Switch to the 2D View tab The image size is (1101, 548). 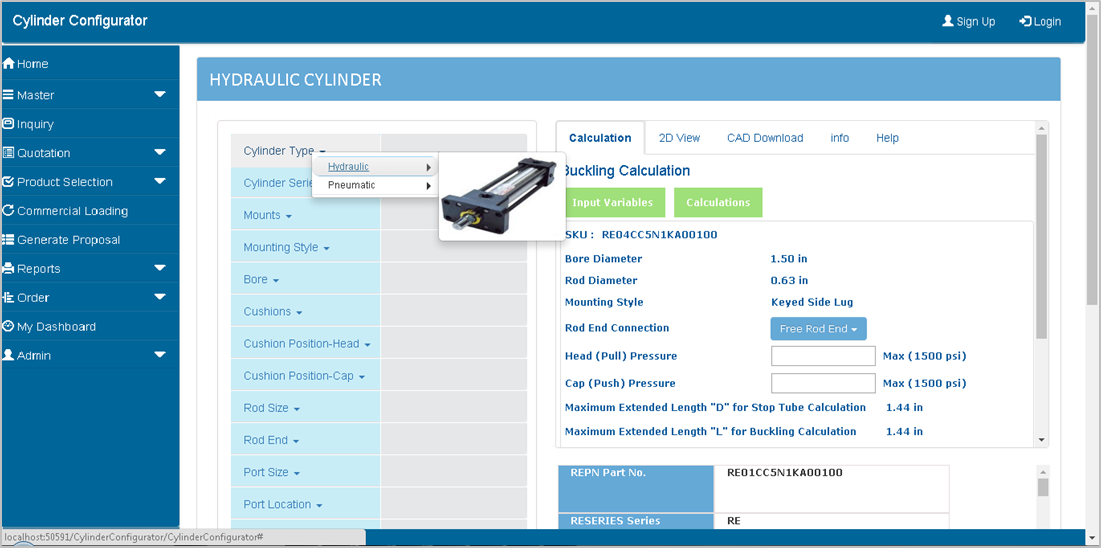(x=679, y=138)
